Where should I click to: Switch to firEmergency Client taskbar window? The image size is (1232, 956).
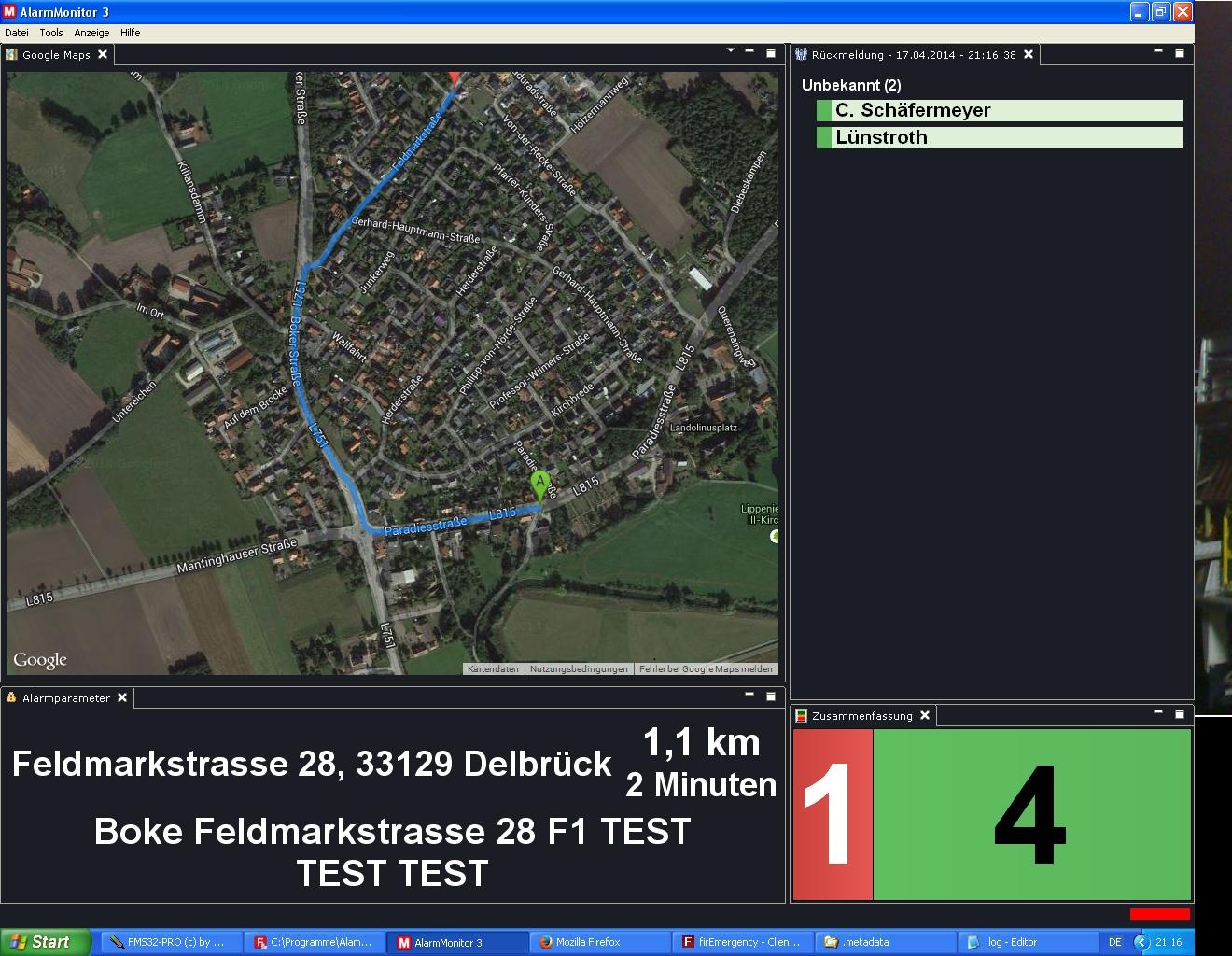click(744, 943)
